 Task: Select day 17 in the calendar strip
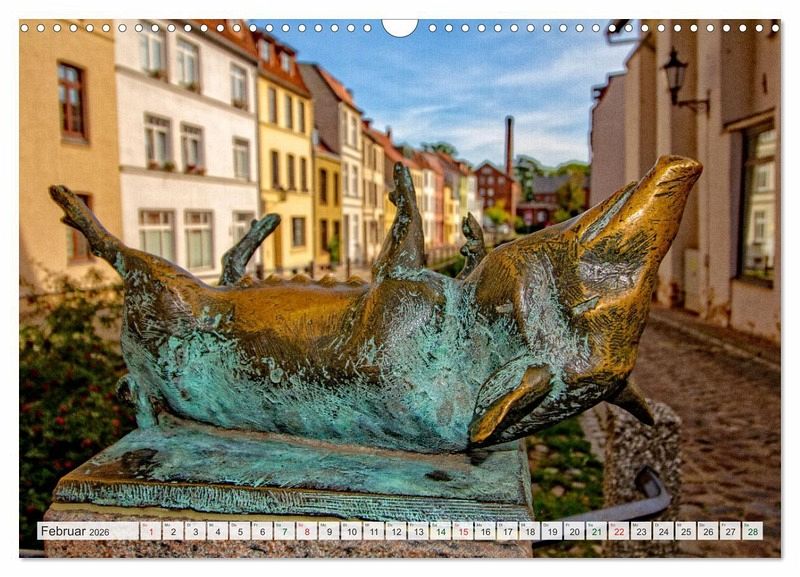pos(508,531)
